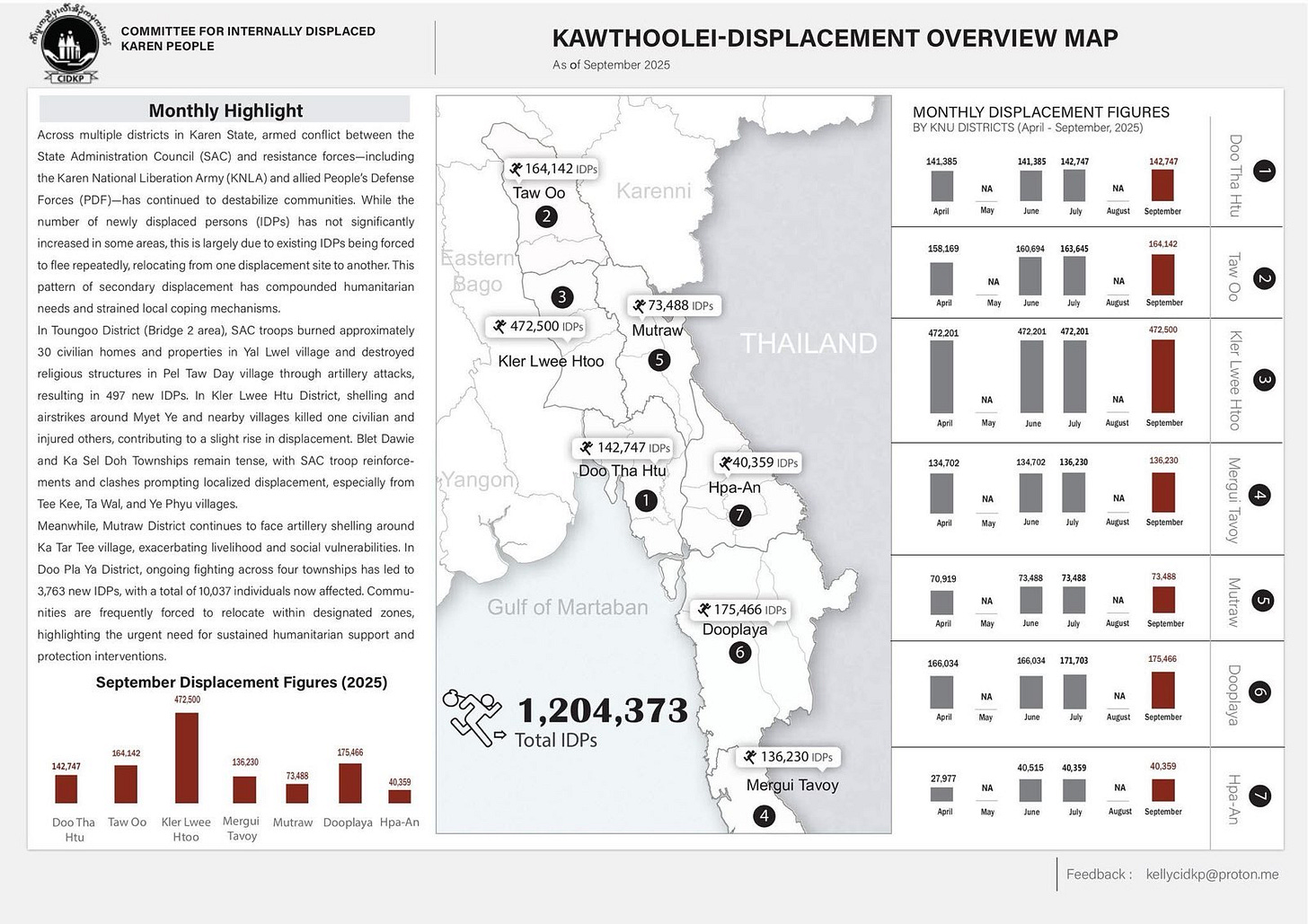Click red September bar in the Taw Oo monthly row
The image size is (1308, 924).
pyautogui.click(x=1162, y=275)
